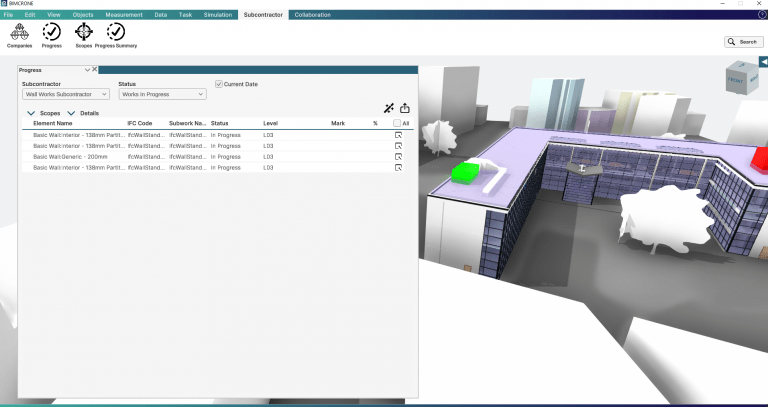
Task: Click the locate icon in first row
Action: pyautogui.click(x=398, y=135)
